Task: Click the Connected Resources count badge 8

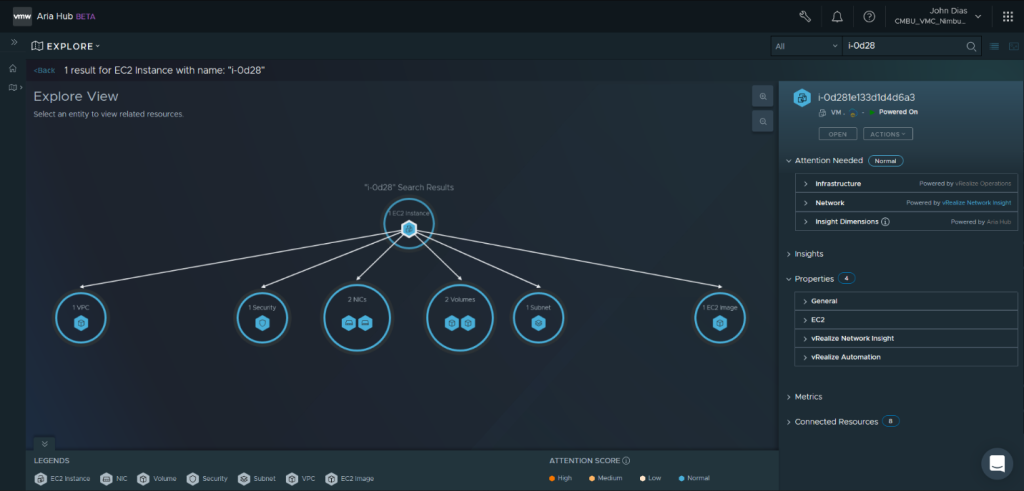Action: click(x=891, y=422)
